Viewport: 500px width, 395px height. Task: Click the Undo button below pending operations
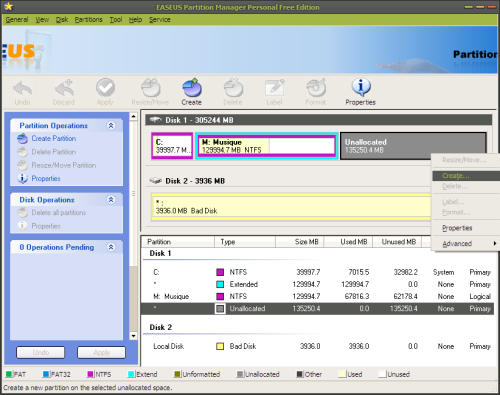tap(41, 352)
